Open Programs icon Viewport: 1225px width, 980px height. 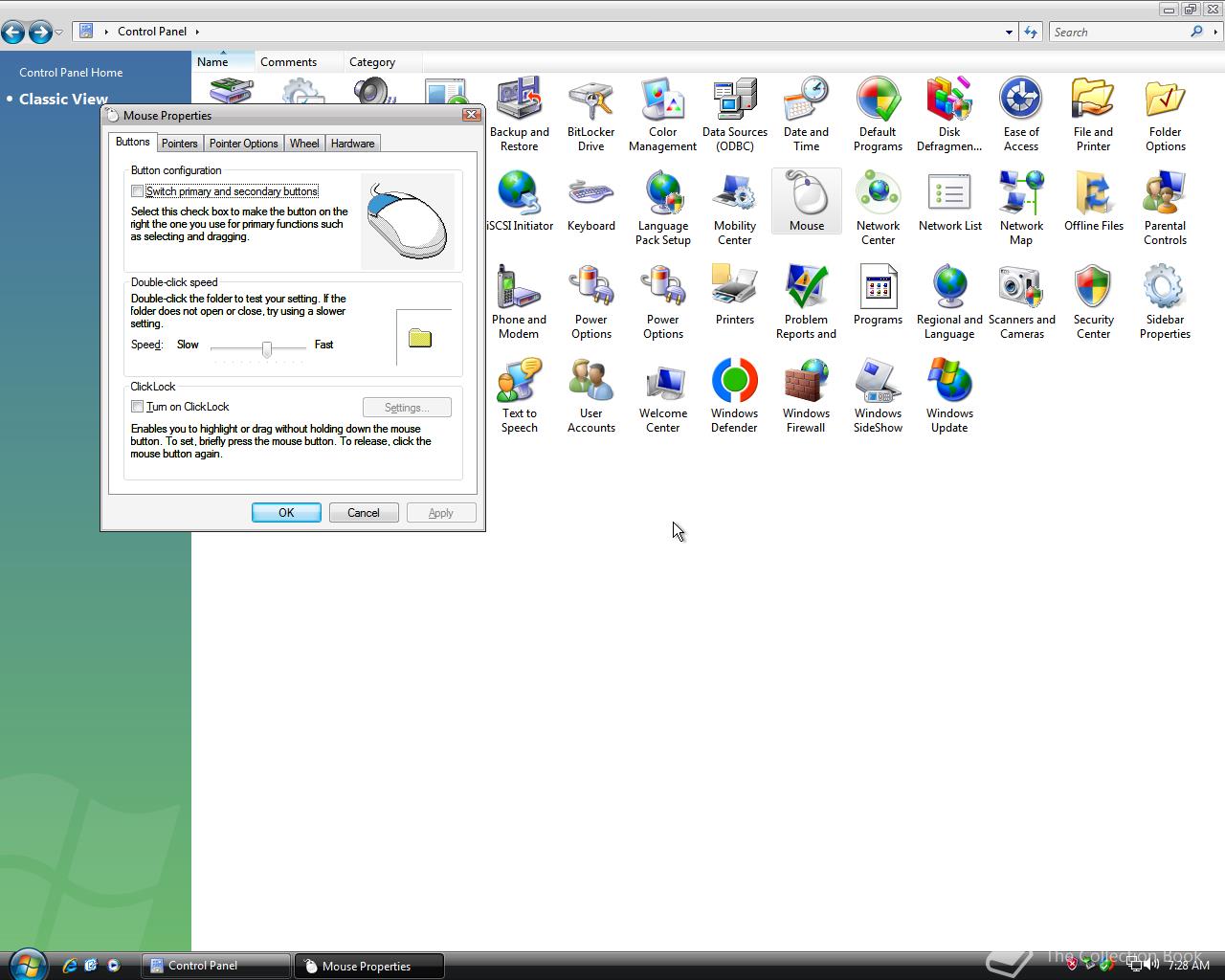pyautogui.click(x=878, y=295)
